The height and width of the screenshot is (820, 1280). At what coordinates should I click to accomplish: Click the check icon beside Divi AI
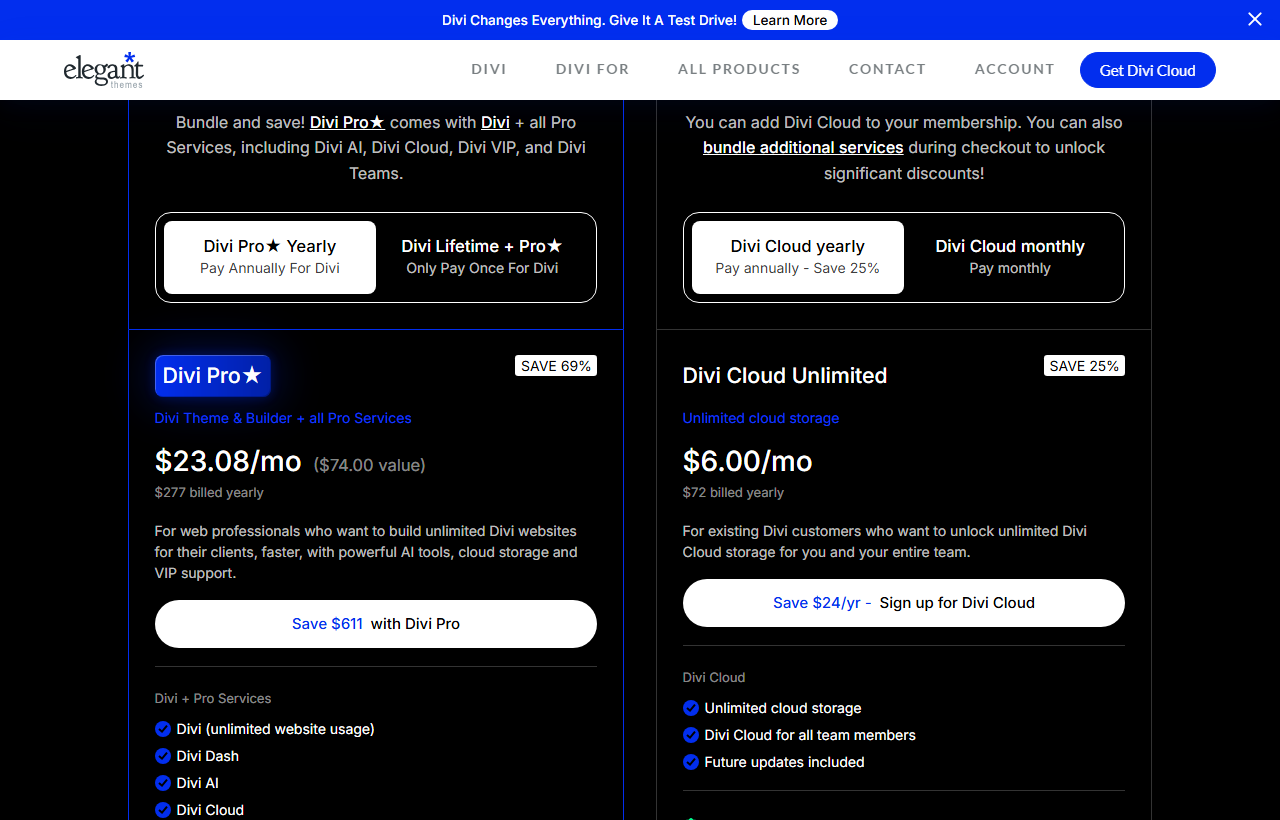coord(163,783)
